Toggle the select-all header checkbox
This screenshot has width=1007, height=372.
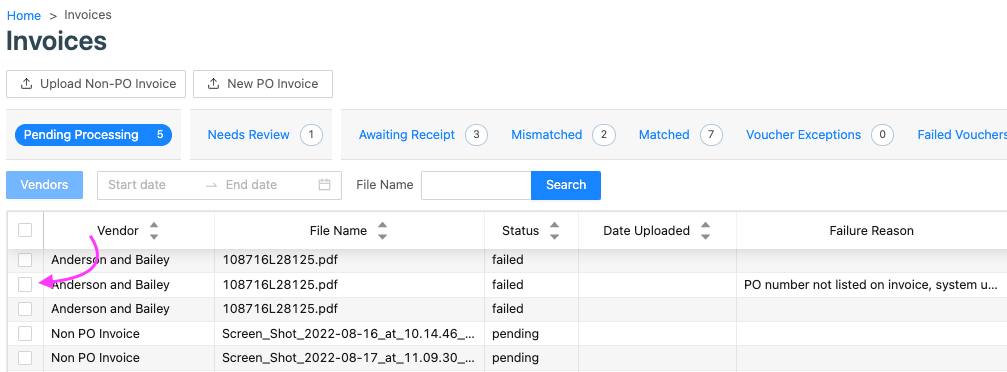coord(25,230)
